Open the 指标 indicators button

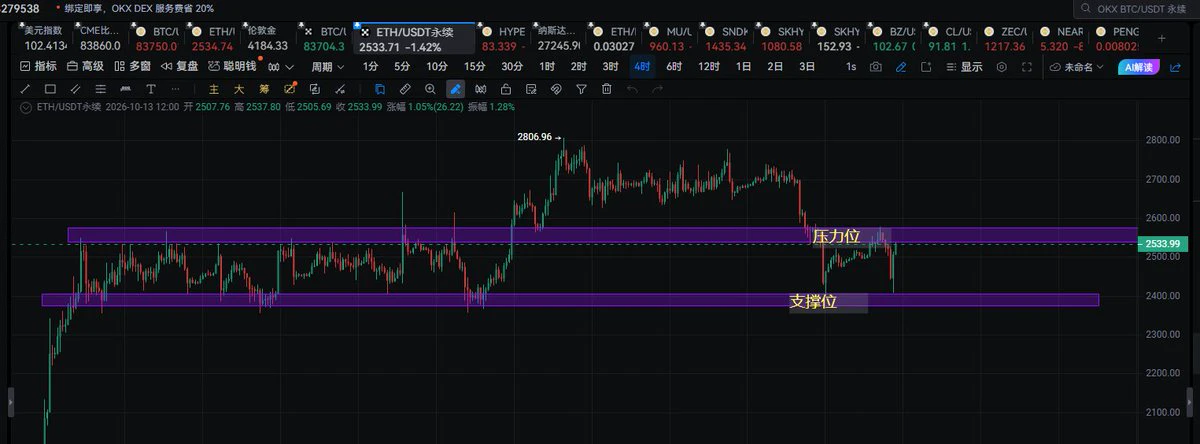39,67
